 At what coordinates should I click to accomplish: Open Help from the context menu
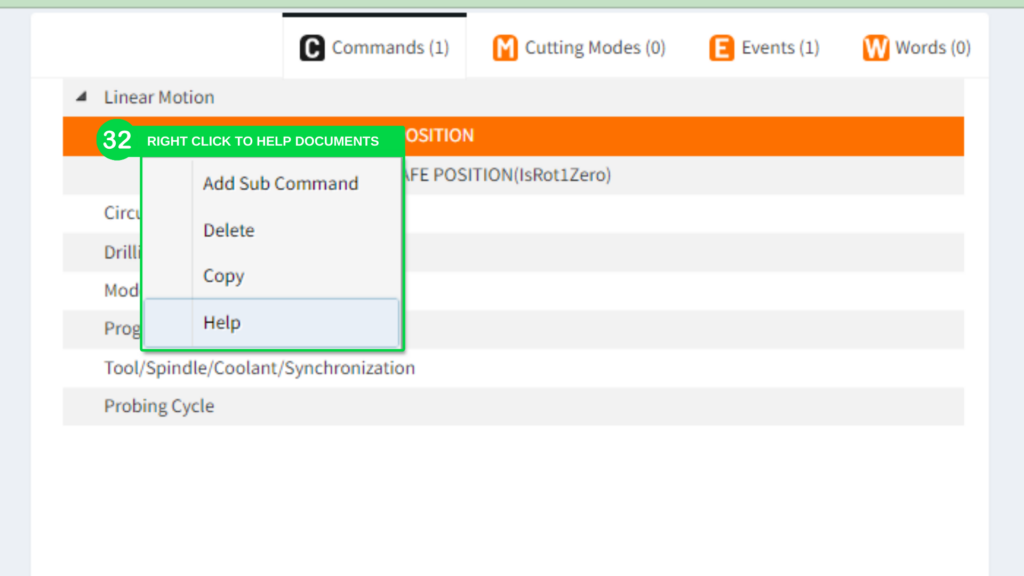tap(222, 323)
